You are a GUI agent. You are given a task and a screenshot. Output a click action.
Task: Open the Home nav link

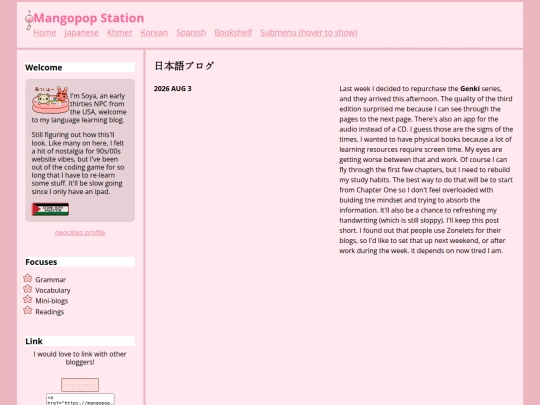pyautogui.click(x=45, y=32)
